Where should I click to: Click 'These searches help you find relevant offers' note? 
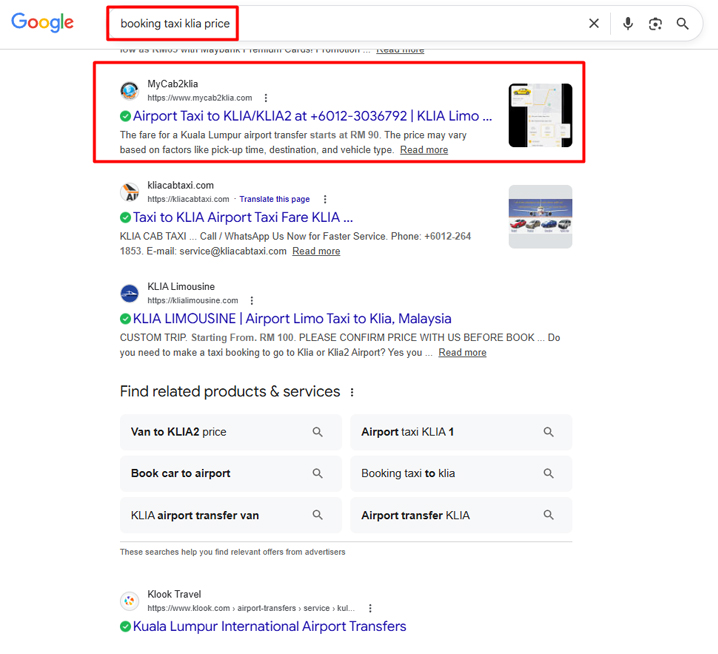(x=233, y=552)
